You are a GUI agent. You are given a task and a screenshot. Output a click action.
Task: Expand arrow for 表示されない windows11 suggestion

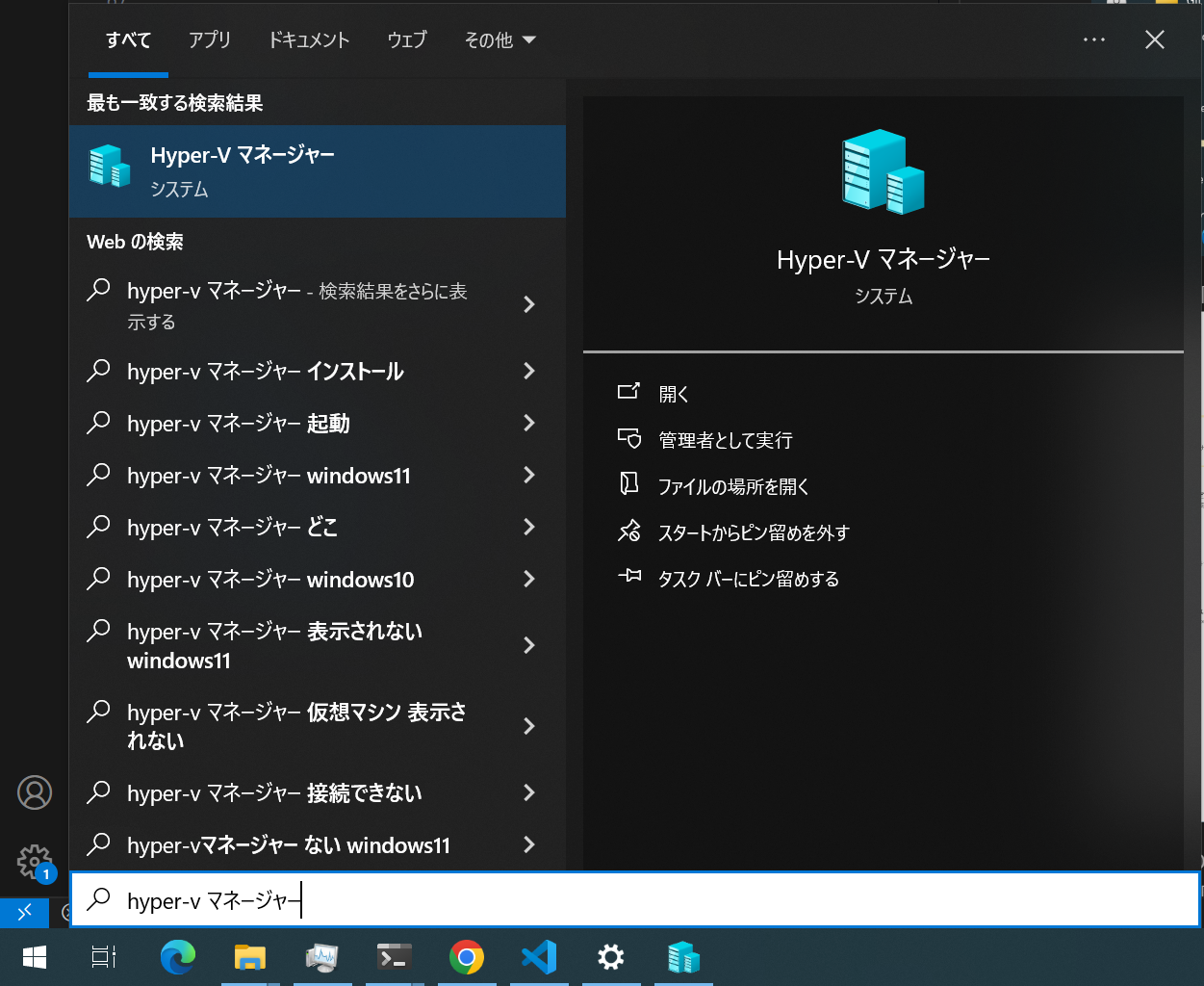(x=528, y=645)
